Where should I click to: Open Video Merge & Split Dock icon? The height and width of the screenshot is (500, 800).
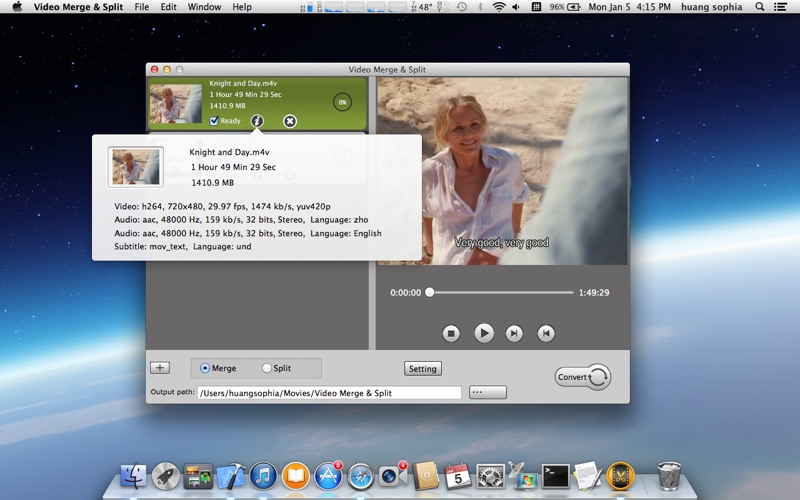coord(620,476)
